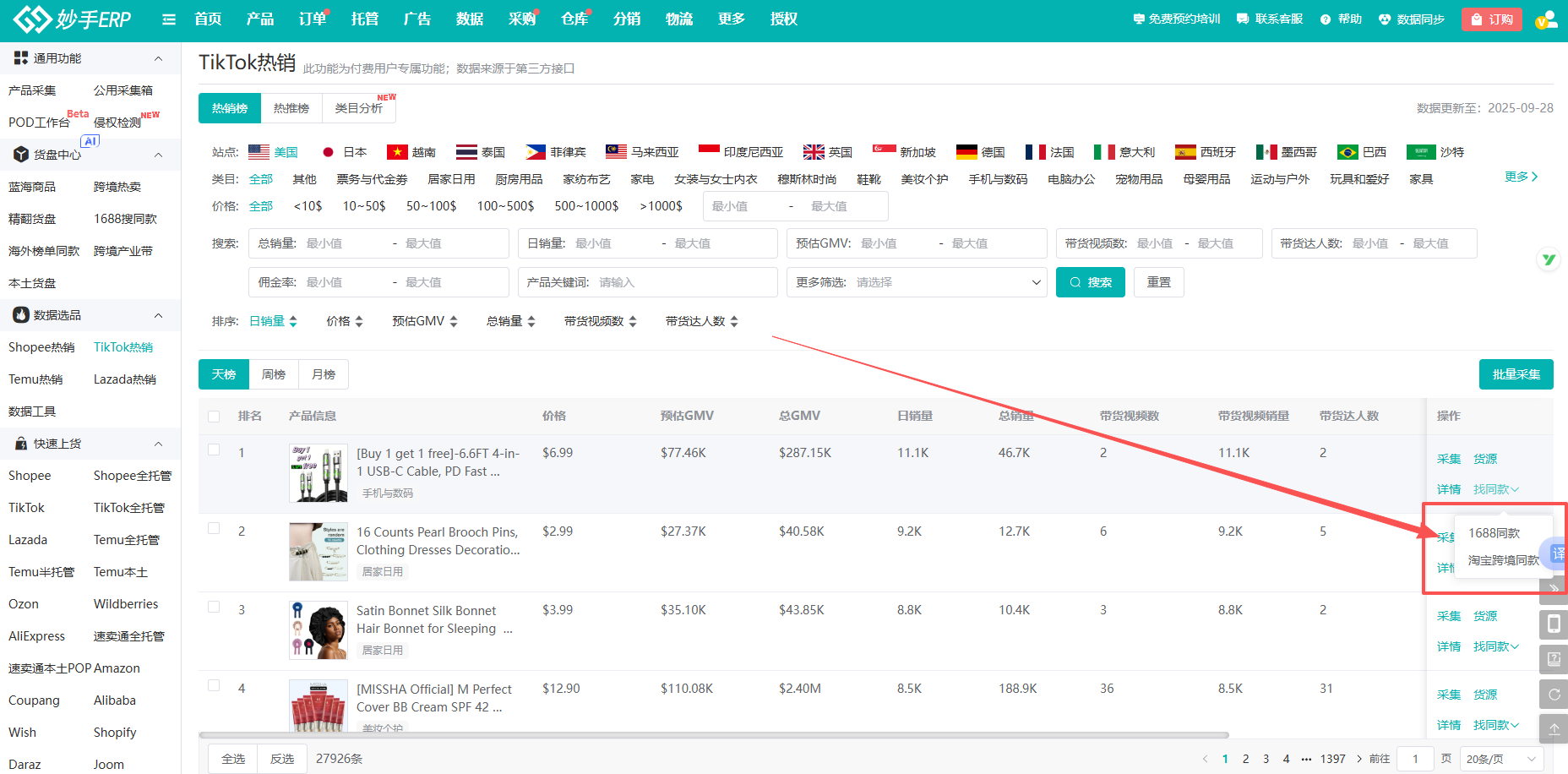
Task: Click the 重置 reset button
Action: [1158, 282]
